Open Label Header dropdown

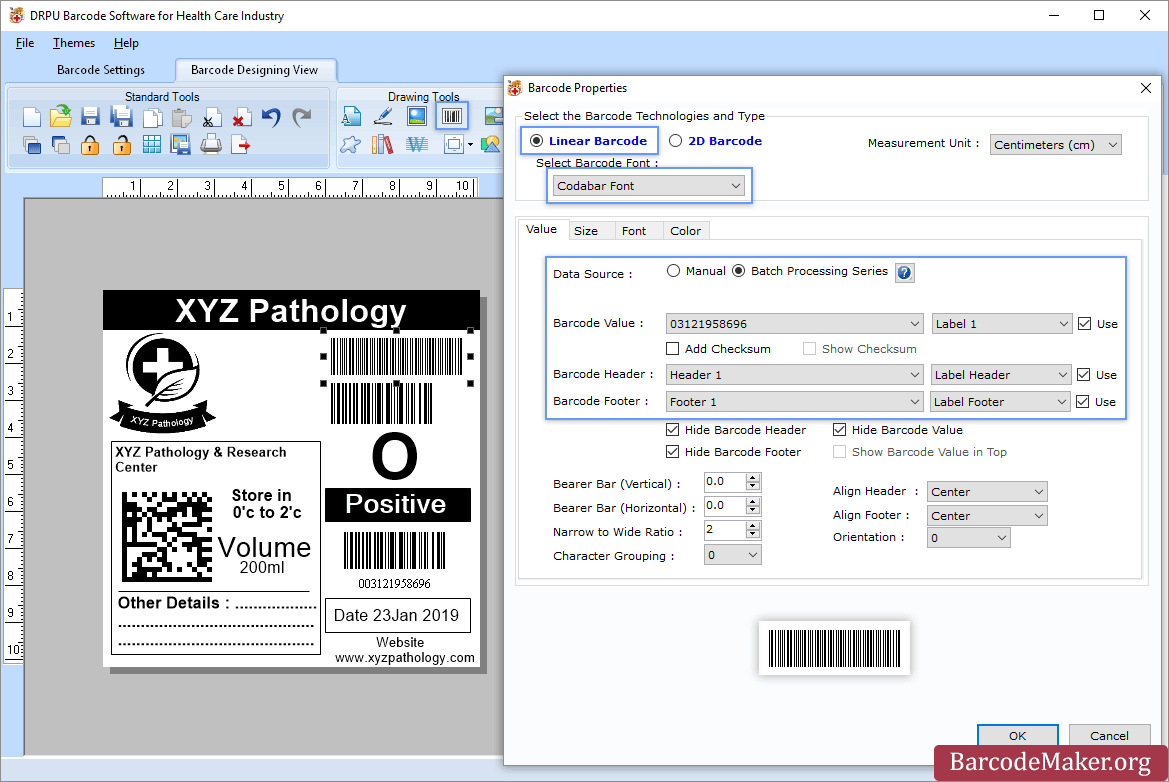tap(1001, 374)
